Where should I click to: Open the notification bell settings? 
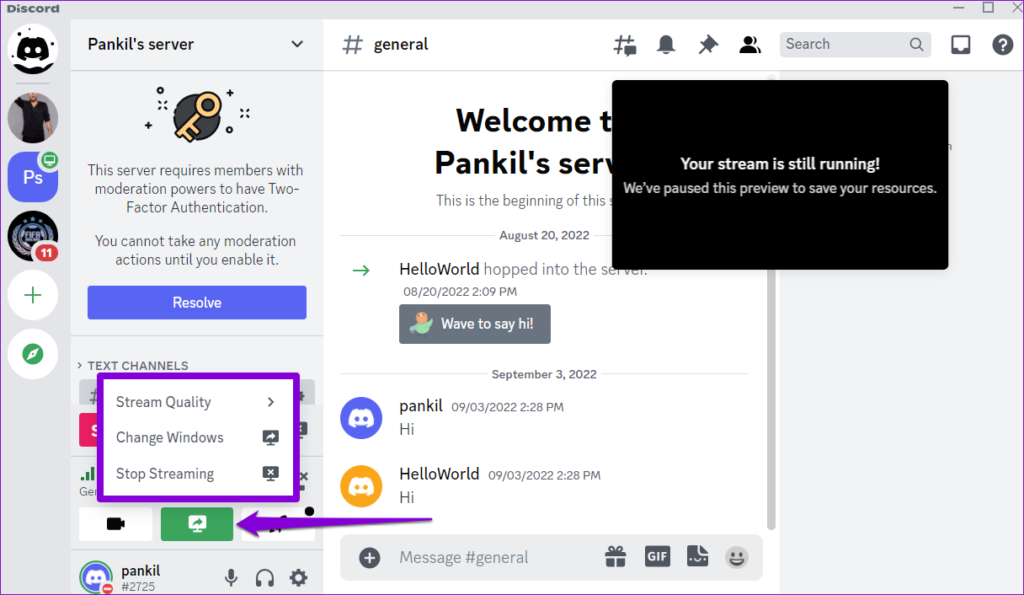pyautogui.click(x=666, y=44)
